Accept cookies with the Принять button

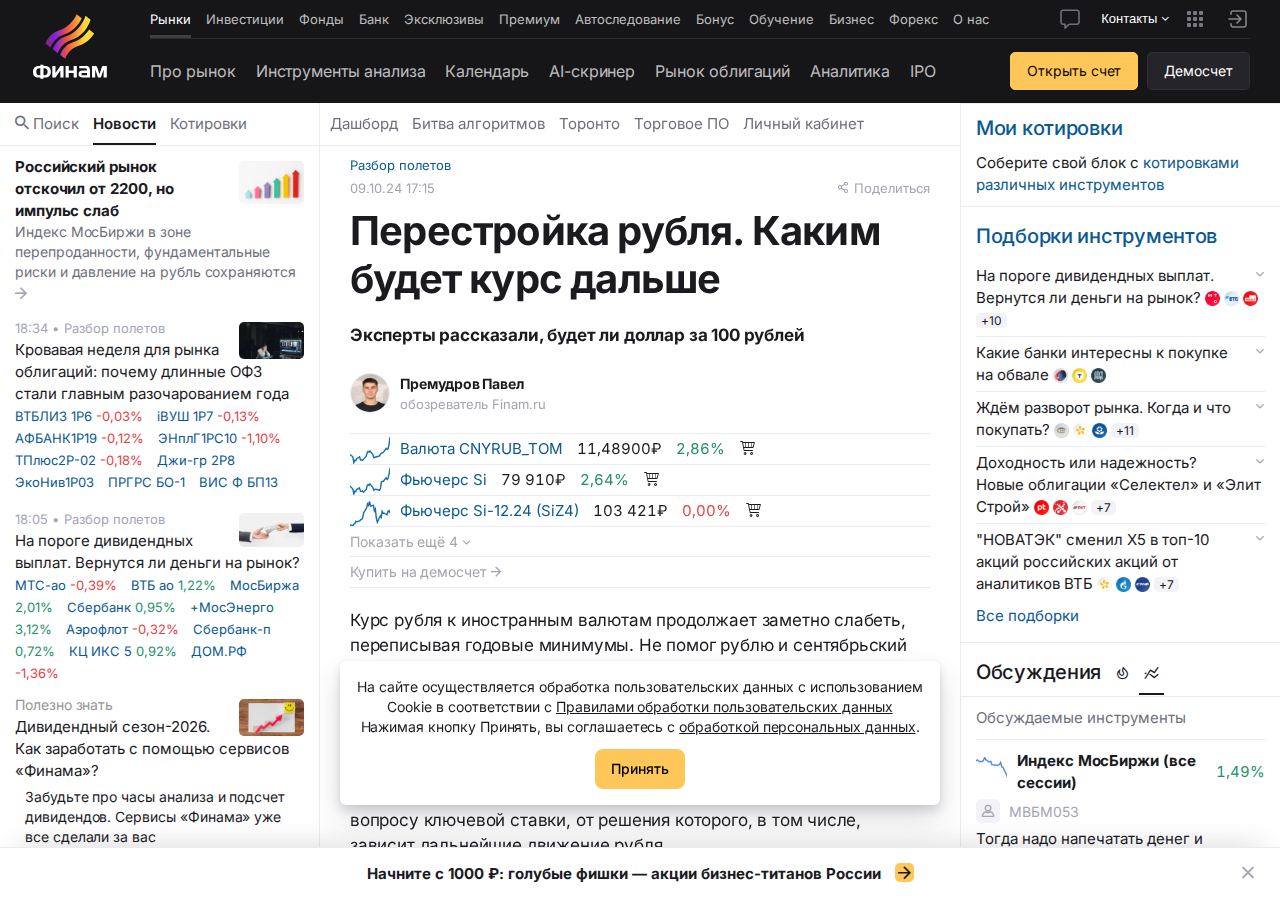640,769
